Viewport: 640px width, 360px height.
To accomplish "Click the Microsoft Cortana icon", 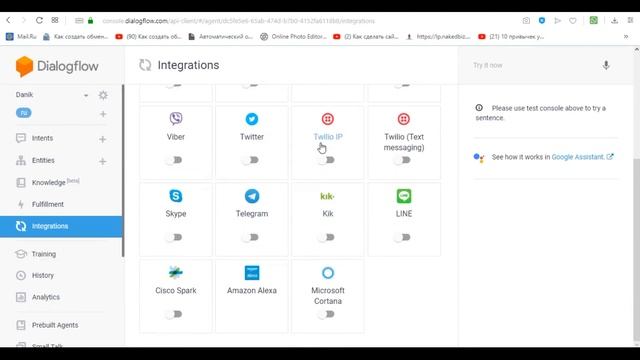I will tap(328, 273).
